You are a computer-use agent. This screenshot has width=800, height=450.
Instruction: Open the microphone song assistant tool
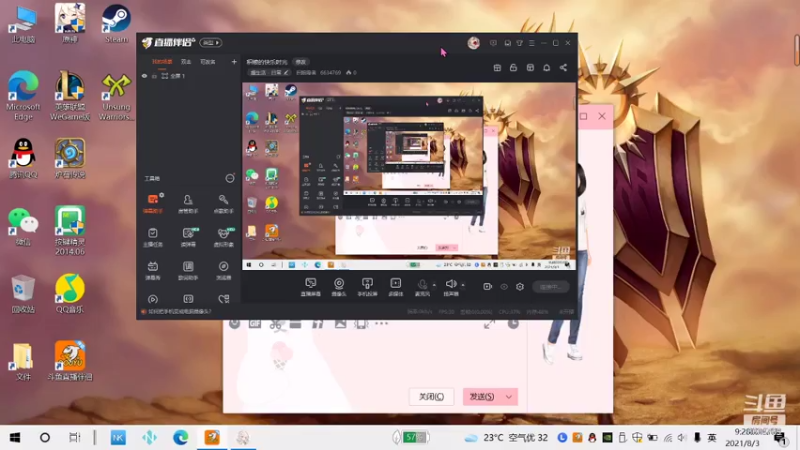[223, 204]
